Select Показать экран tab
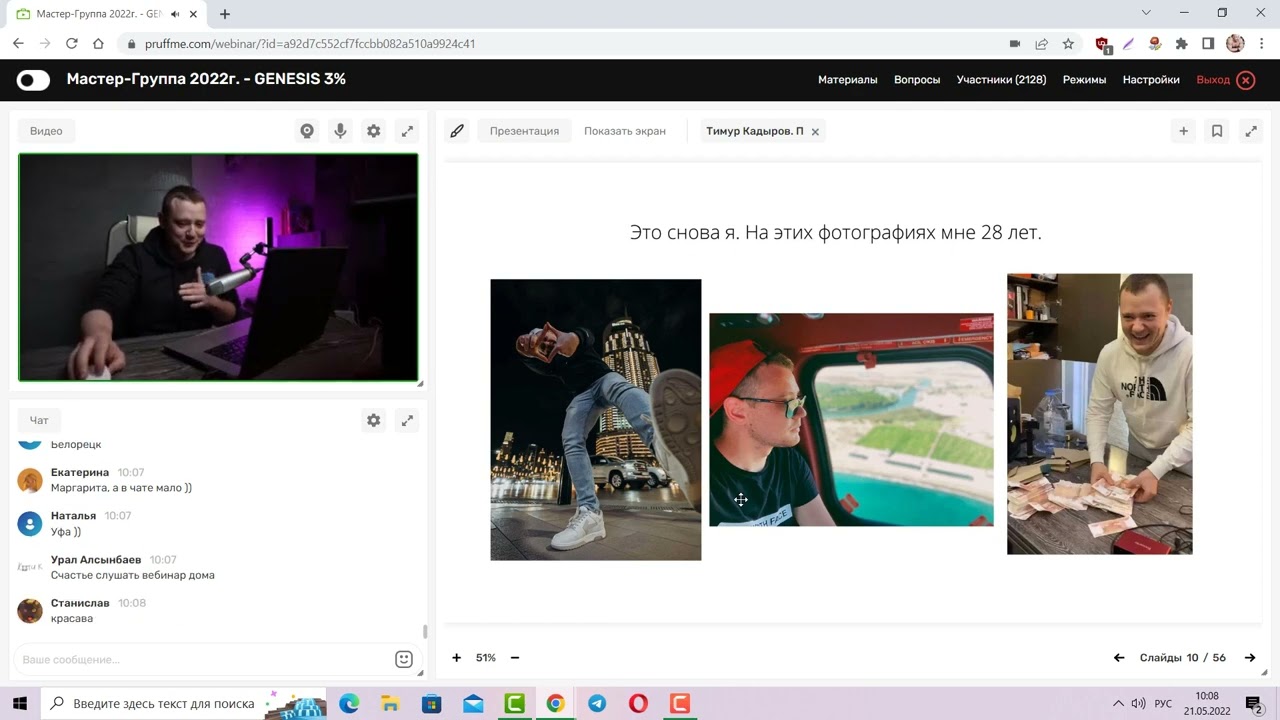1280x720 pixels. 624,131
